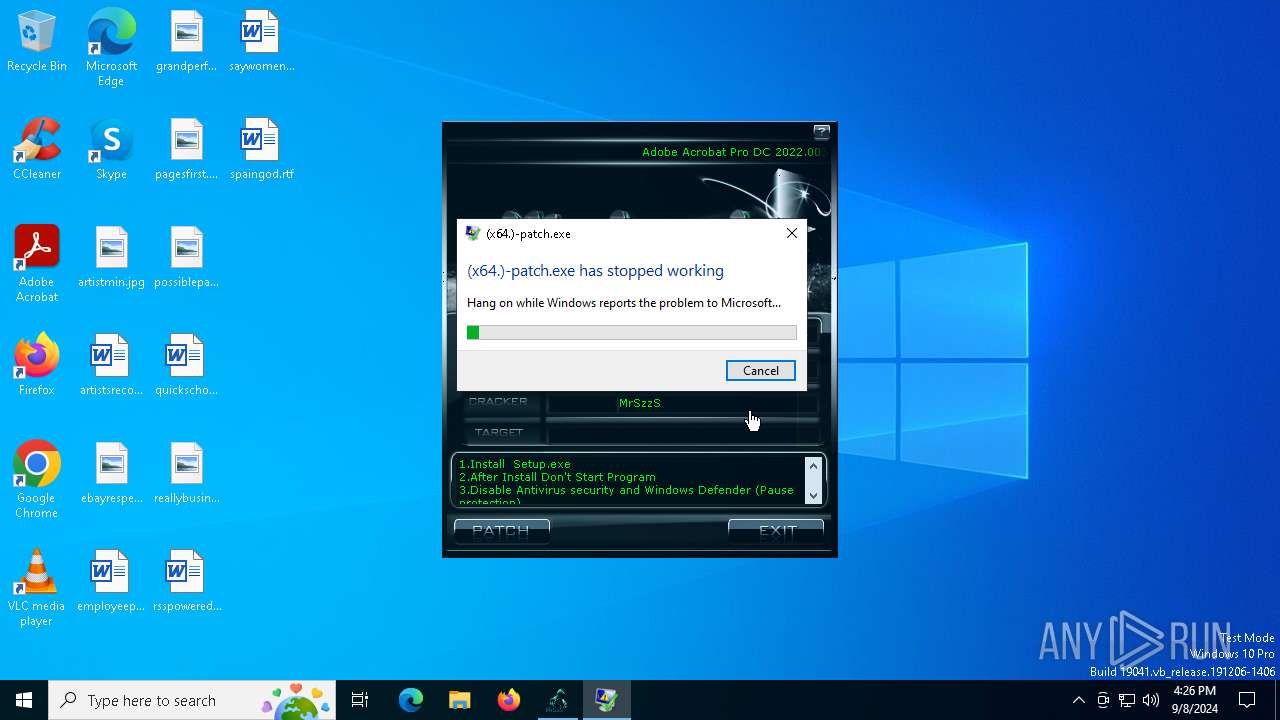The image size is (1280, 720).
Task: Open the Microsoft Edge desktop shortcut
Action: pos(111,48)
